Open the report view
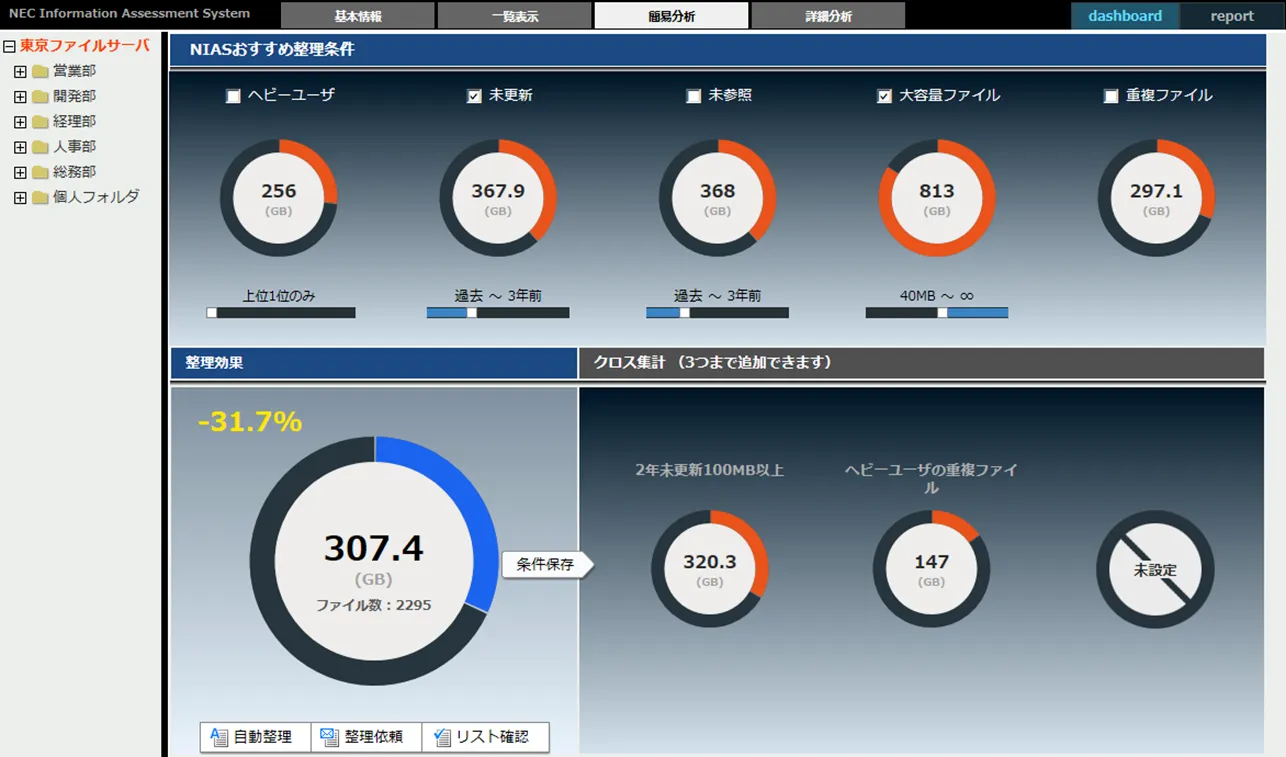1286x757 pixels. tap(1231, 16)
